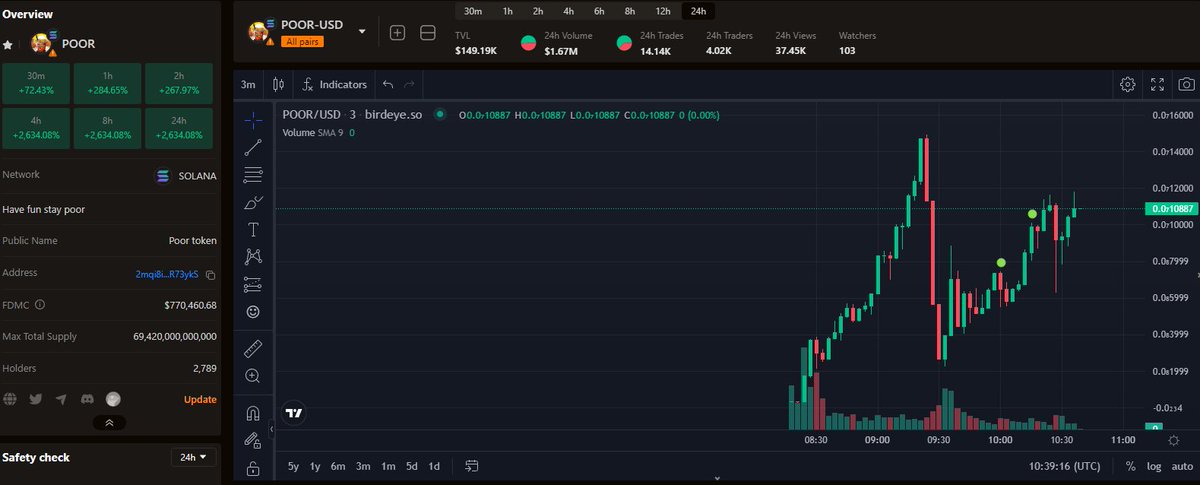Screen dimensions: 1200x485
Task: Select the 4h stats timeframe tab
Action: [x=568, y=11]
